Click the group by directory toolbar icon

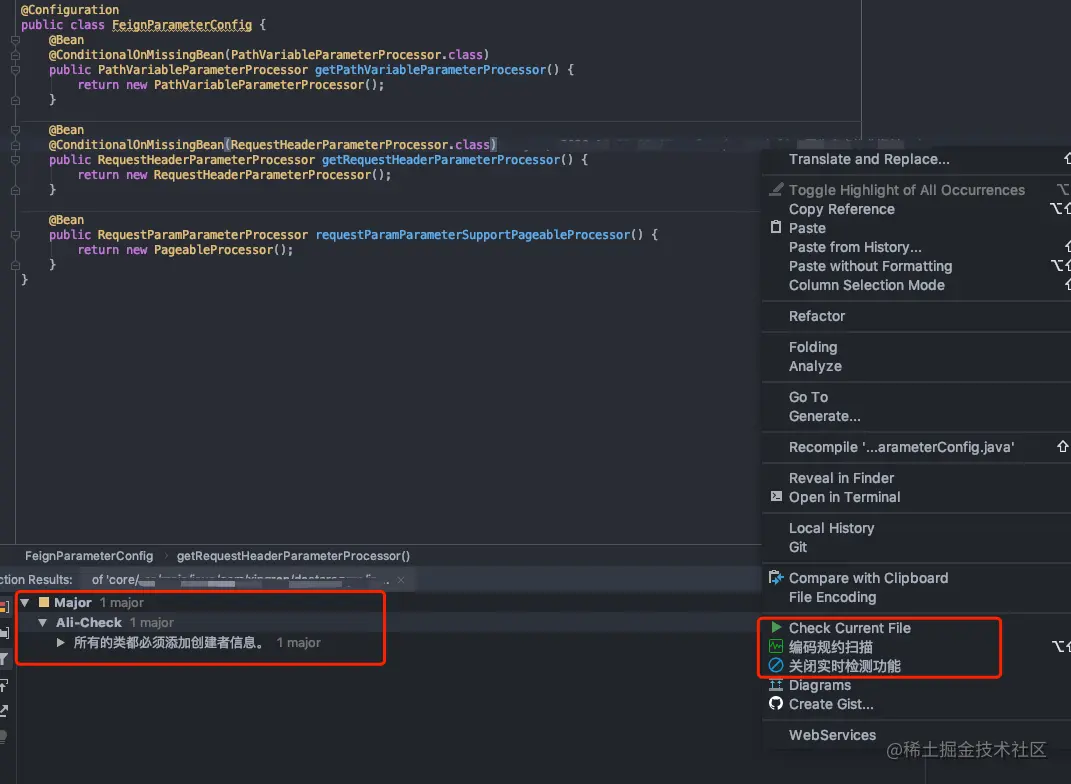(3, 633)
